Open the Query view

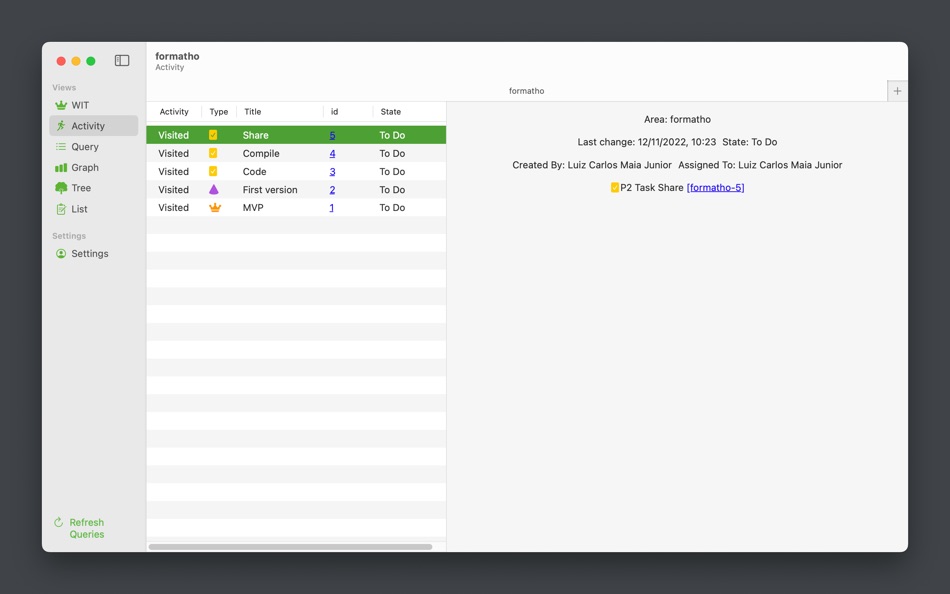coord(93,147)
